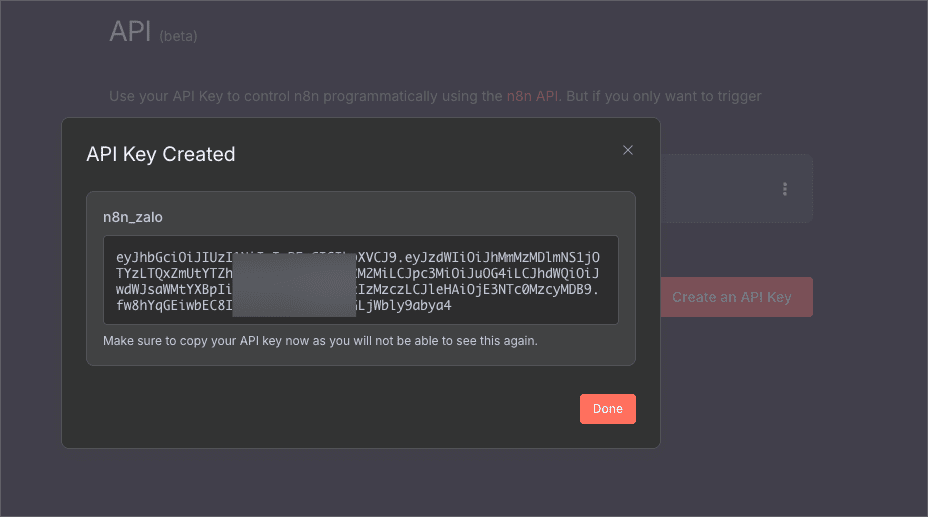Click the key's last line starting fw8hYqGE
Viewport: 928px width, 517px height.
click(x=170, y=305)
